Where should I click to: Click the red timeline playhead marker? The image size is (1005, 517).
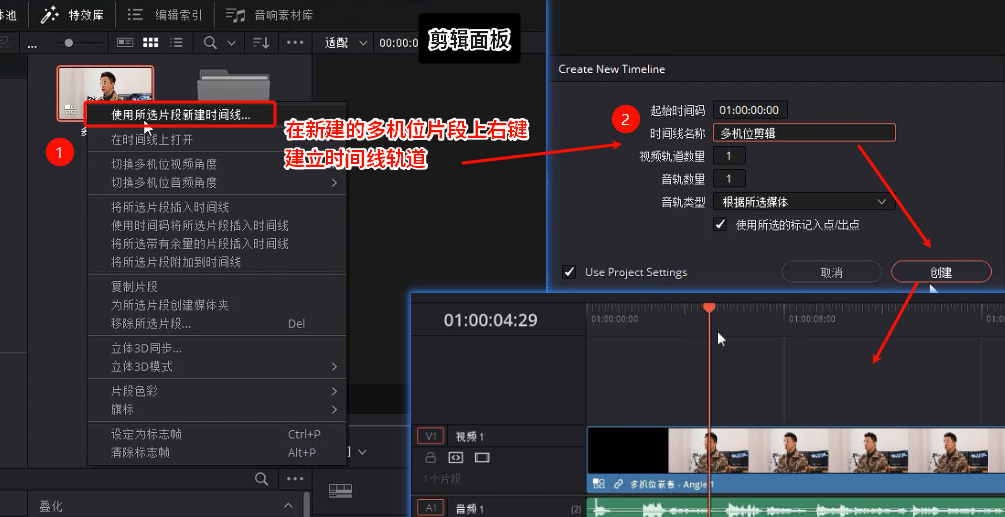709,308
